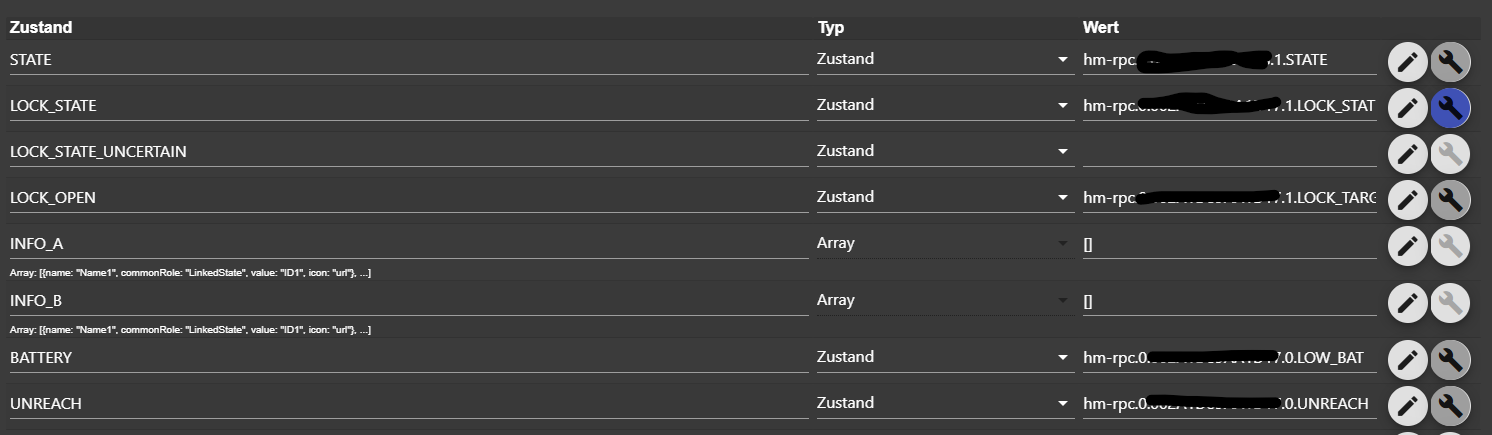1492x435 pixels.
Task: Click the pencil icon for INFO_A row
Action: coord(1407,245)
